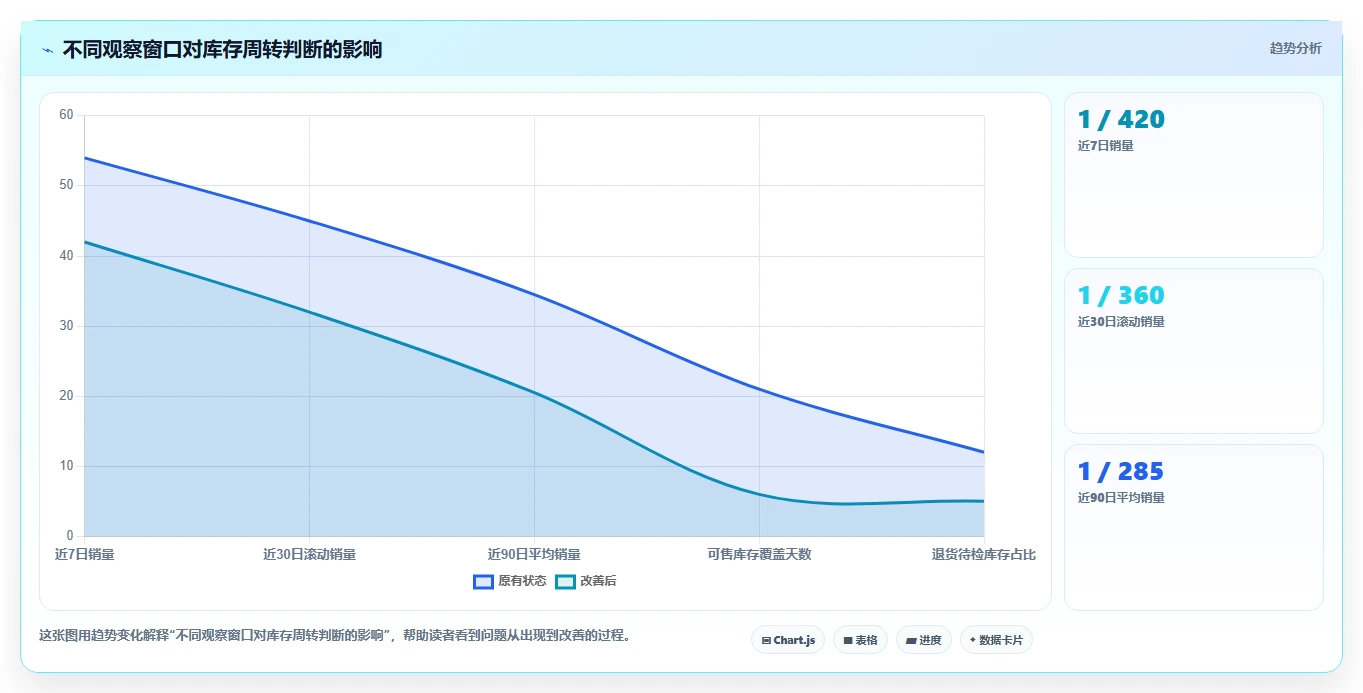Click the '数据卡片' tag pill
Image resolution: width=1363 pixels, height=693 pixels.
point(996,640)
